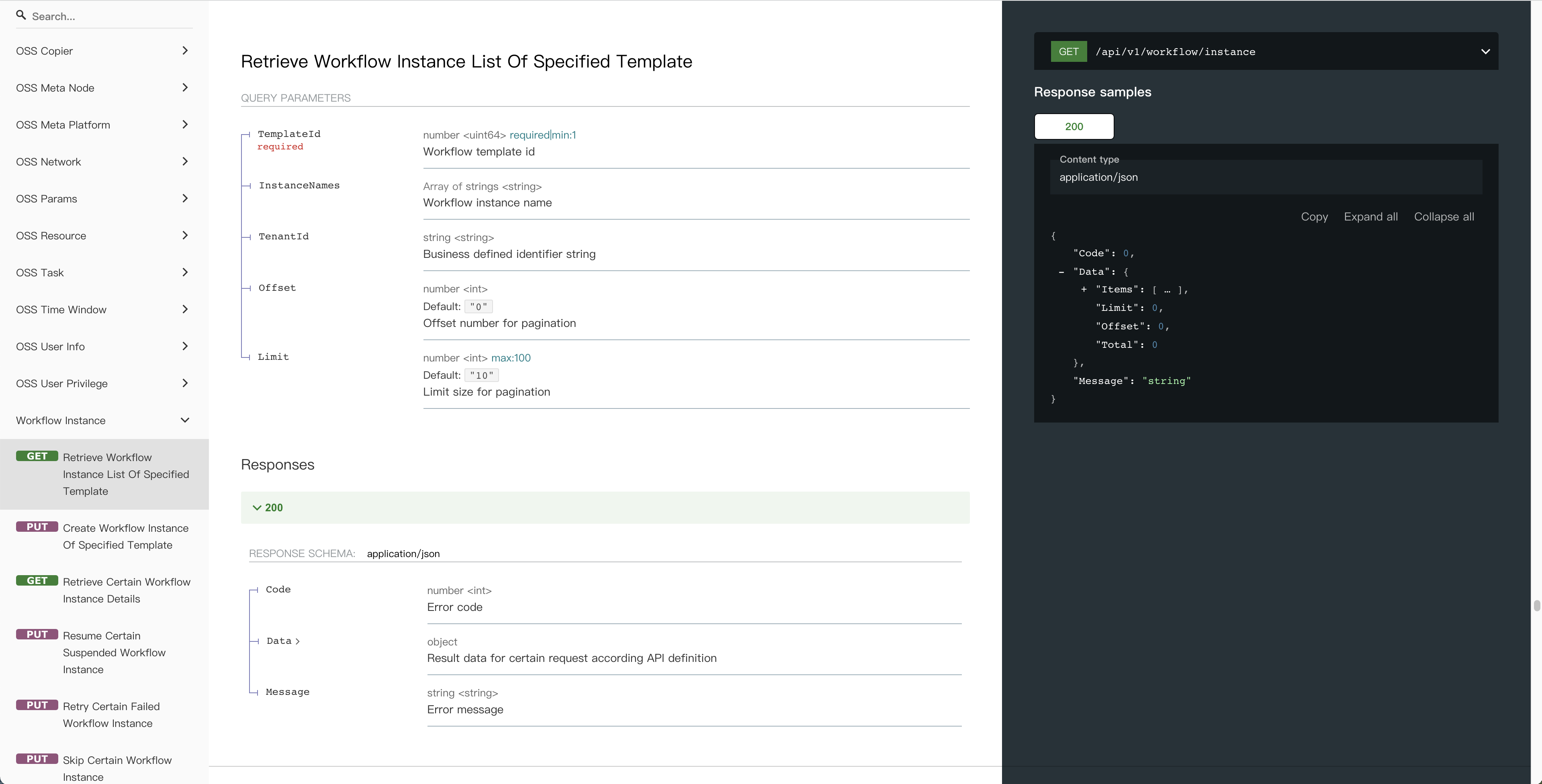This screenshot has height=784, width=1542.
Task: Open the endpoint servers dropdown arrow
Action: (1485, 51)
